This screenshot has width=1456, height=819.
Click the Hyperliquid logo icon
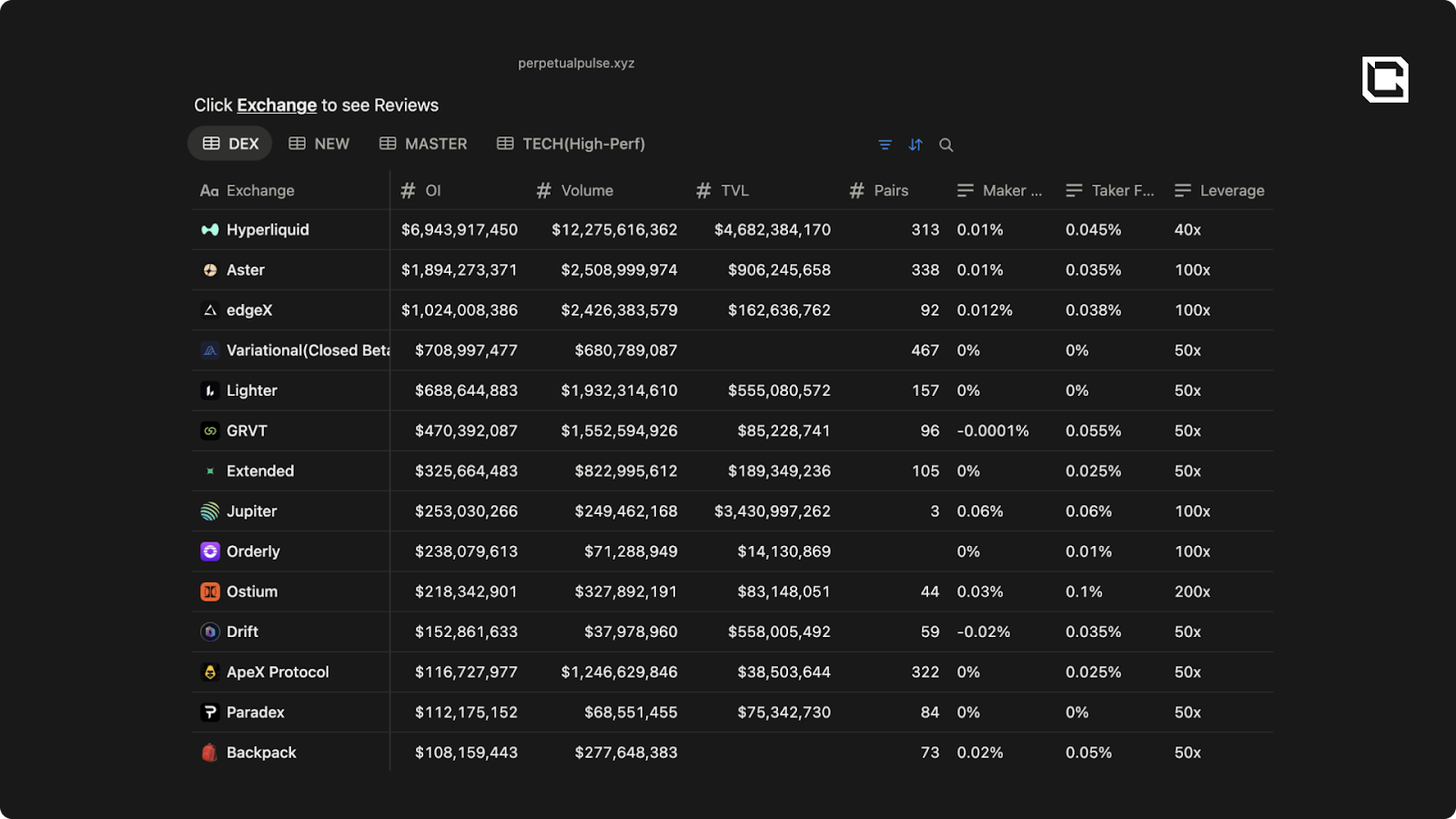[210, 230]
